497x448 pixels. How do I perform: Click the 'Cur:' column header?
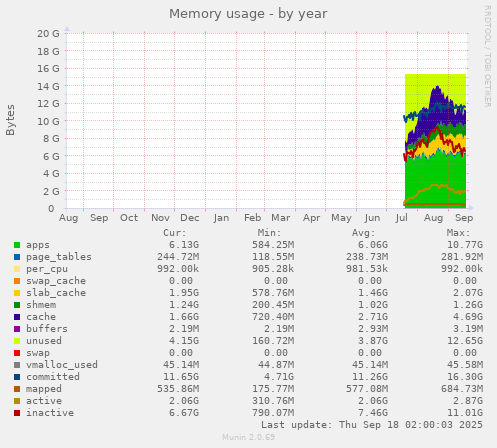click(x=175, y=233)
